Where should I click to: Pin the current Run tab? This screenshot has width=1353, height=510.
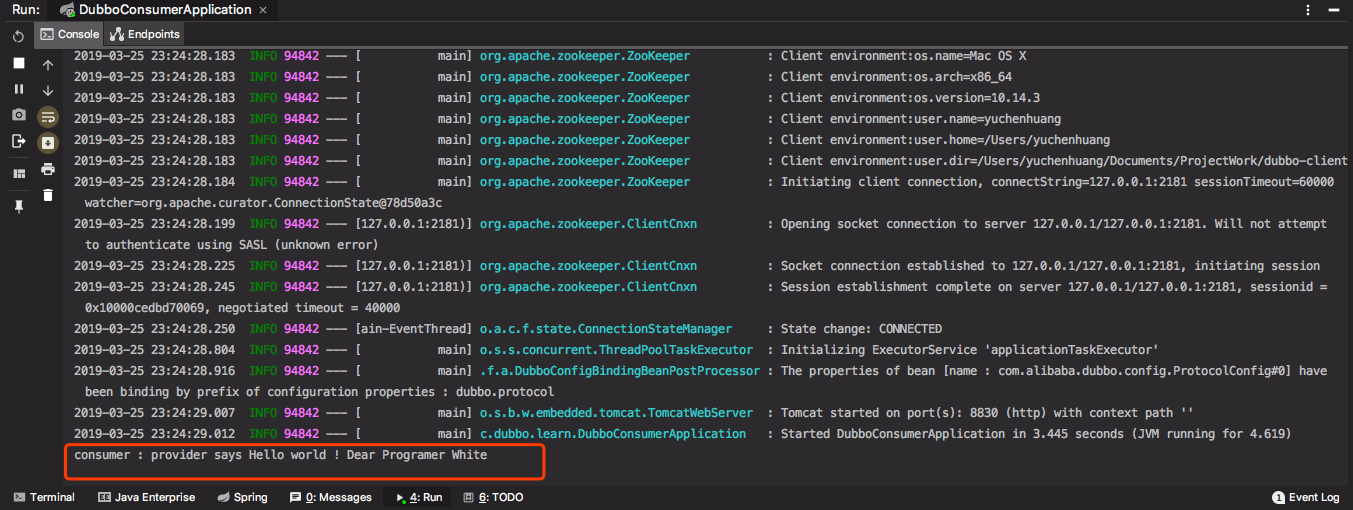(x=18, y=205)
